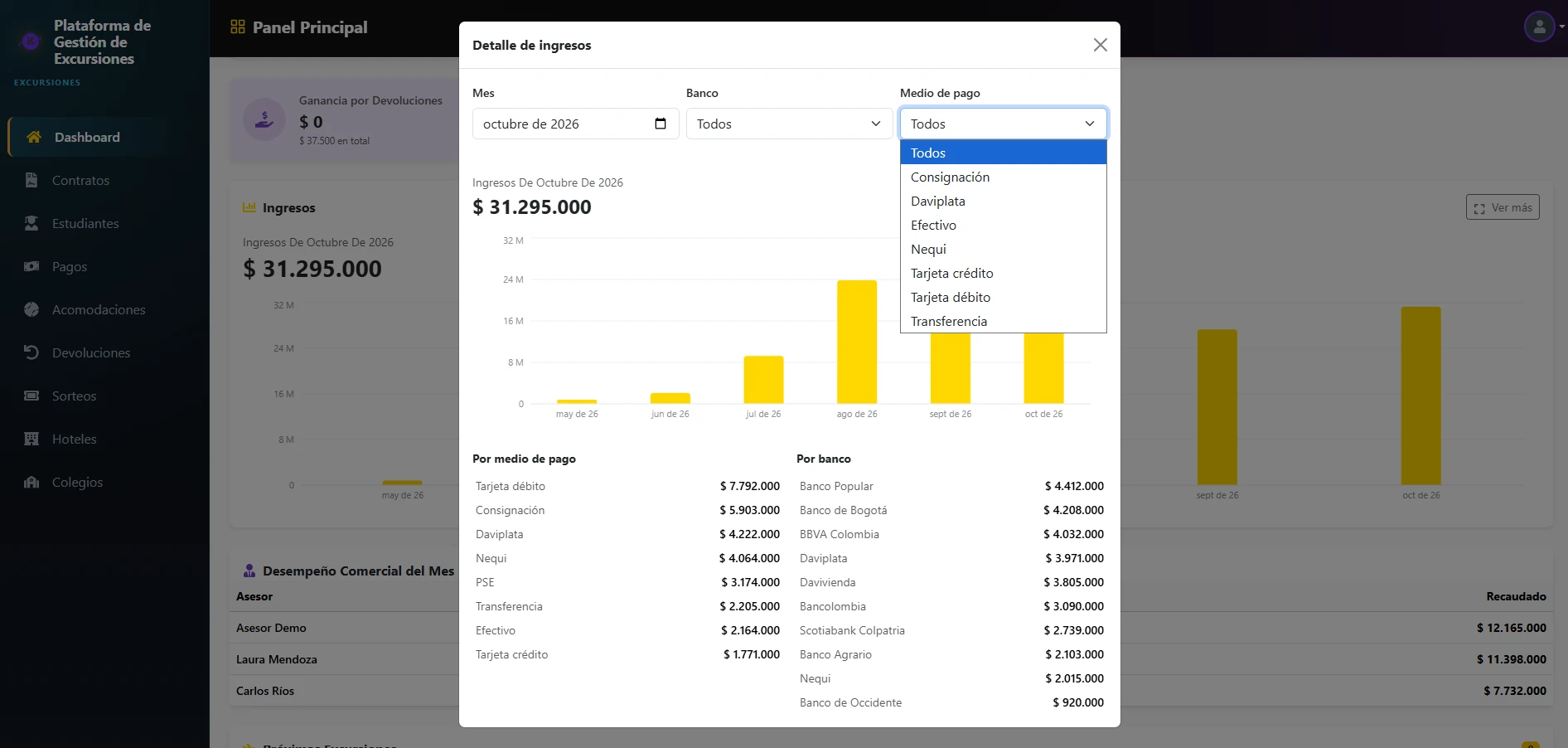The image size is (1568, 748).
Task: Navigate to Sorteos in the sidebar
Action: [x=104, y=396]
